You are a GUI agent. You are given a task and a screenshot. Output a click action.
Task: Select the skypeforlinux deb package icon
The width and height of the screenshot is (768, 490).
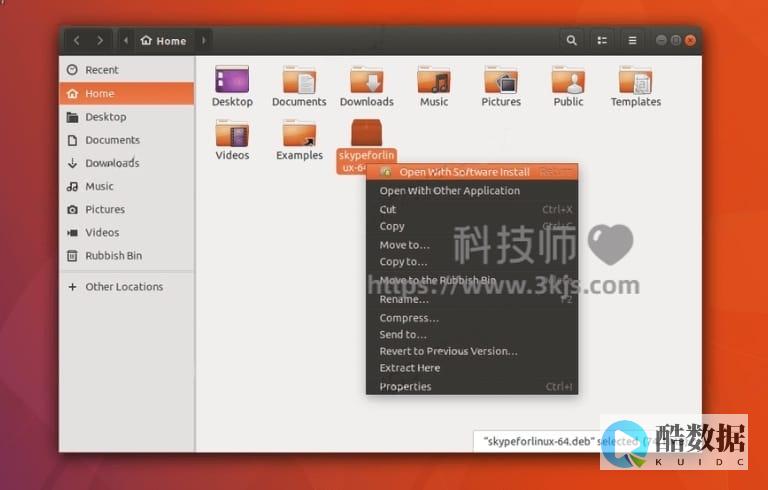366,132
